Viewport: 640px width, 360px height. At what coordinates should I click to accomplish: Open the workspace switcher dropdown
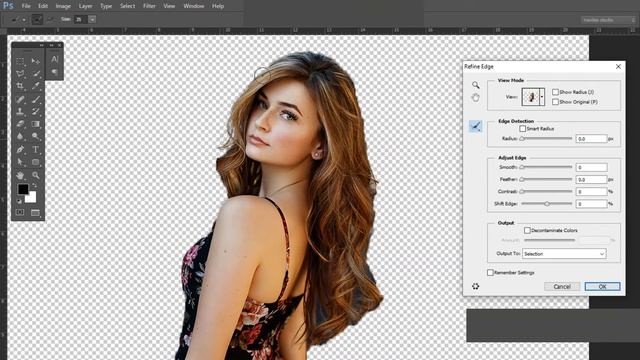608,20
